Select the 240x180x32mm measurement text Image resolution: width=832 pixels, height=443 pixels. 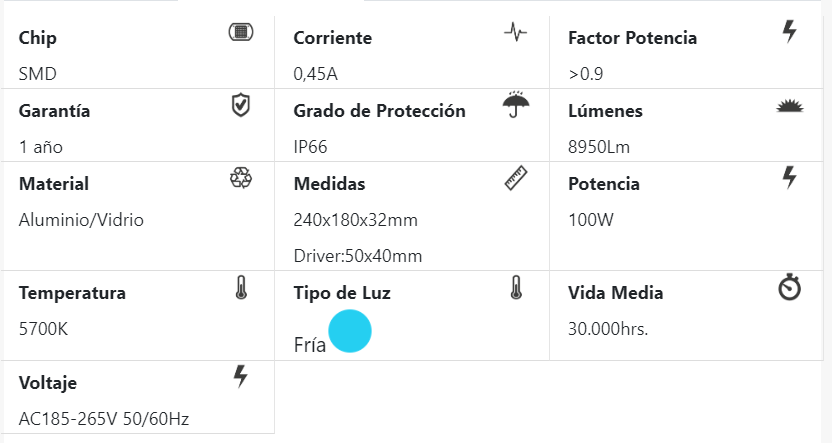[355, 220]
